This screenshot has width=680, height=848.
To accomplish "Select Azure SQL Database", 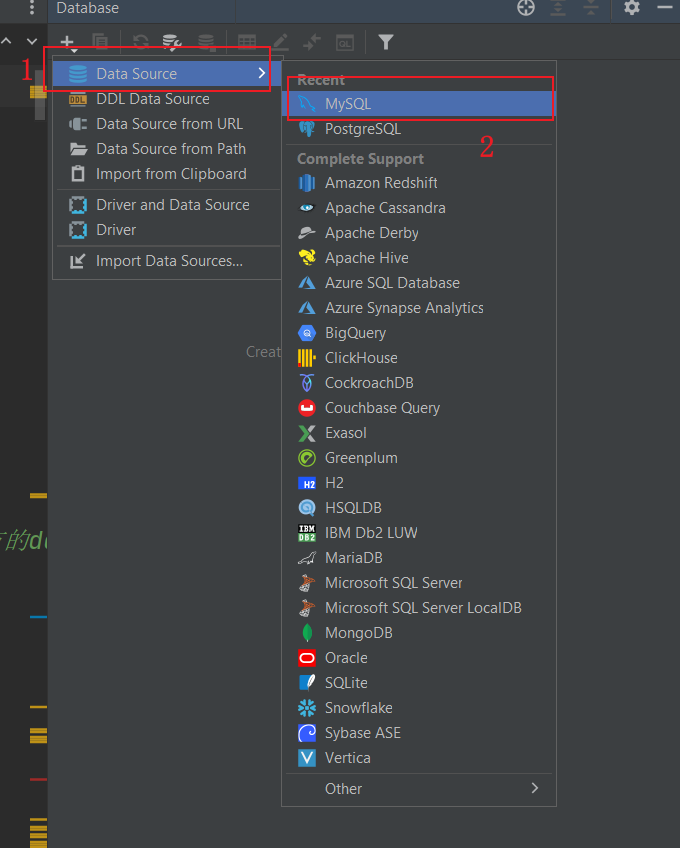I will 419,283.
